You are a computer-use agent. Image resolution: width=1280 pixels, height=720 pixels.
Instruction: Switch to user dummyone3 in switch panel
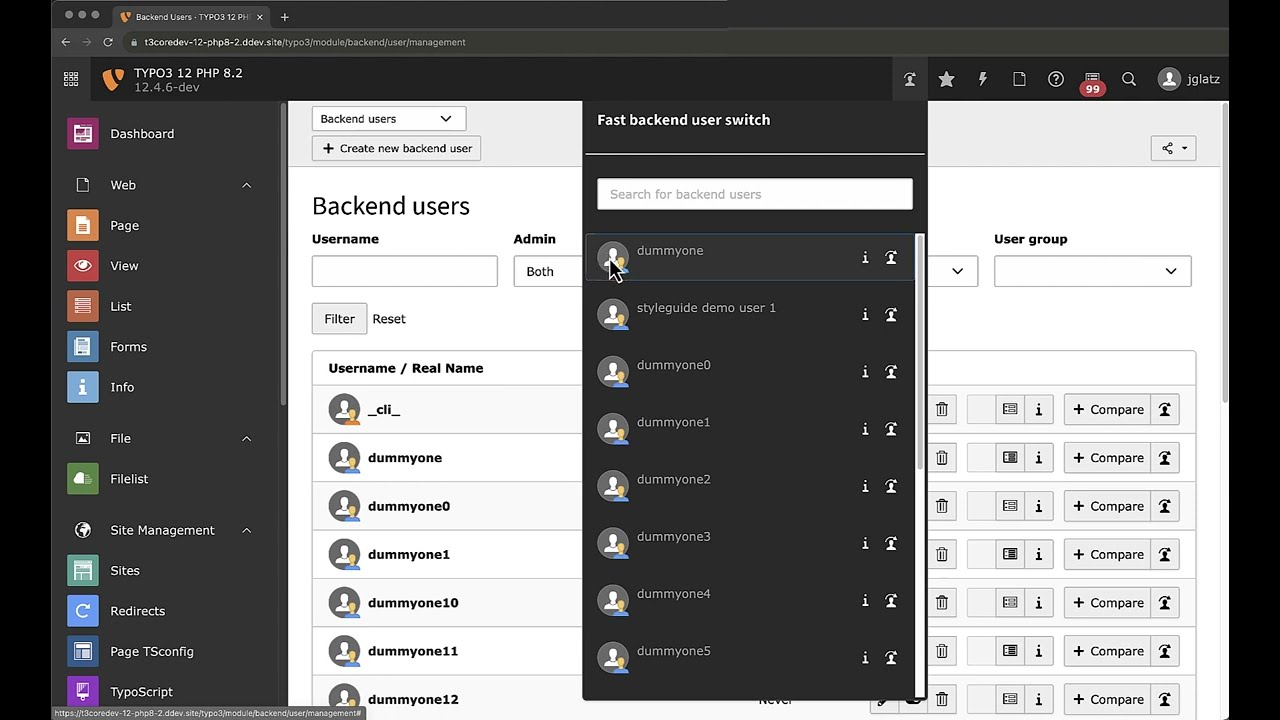(x=891, y=543)
